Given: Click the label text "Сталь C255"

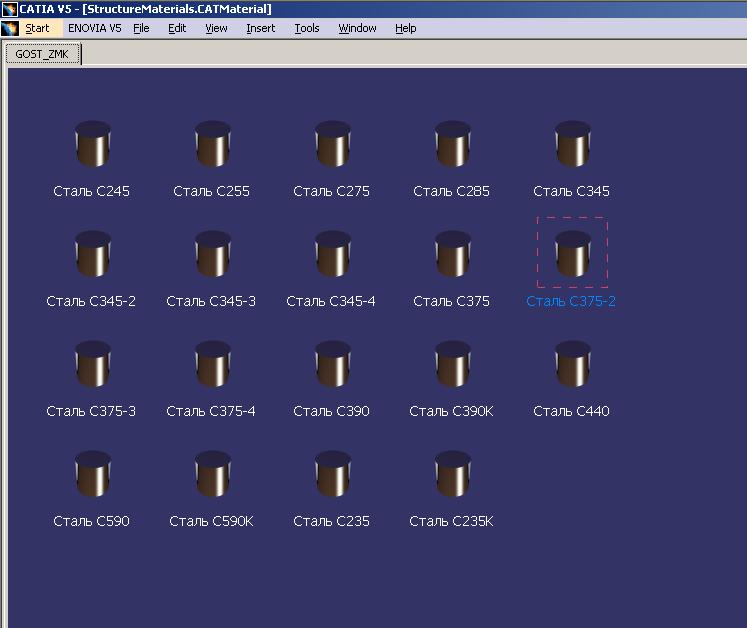Looking at the screenshot, I should pos(212,191).
